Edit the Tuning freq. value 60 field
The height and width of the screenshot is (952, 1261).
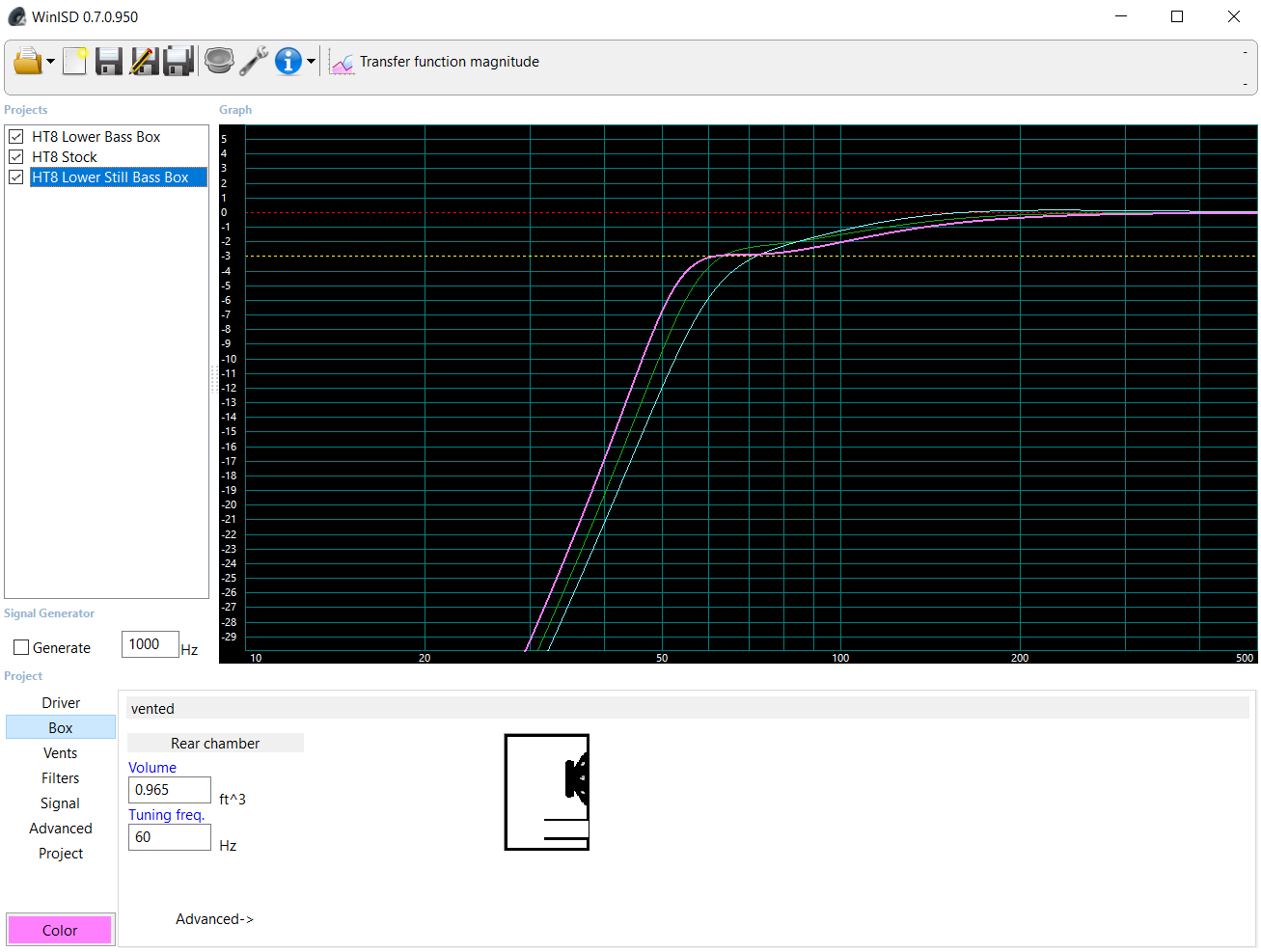coord(170,837)
